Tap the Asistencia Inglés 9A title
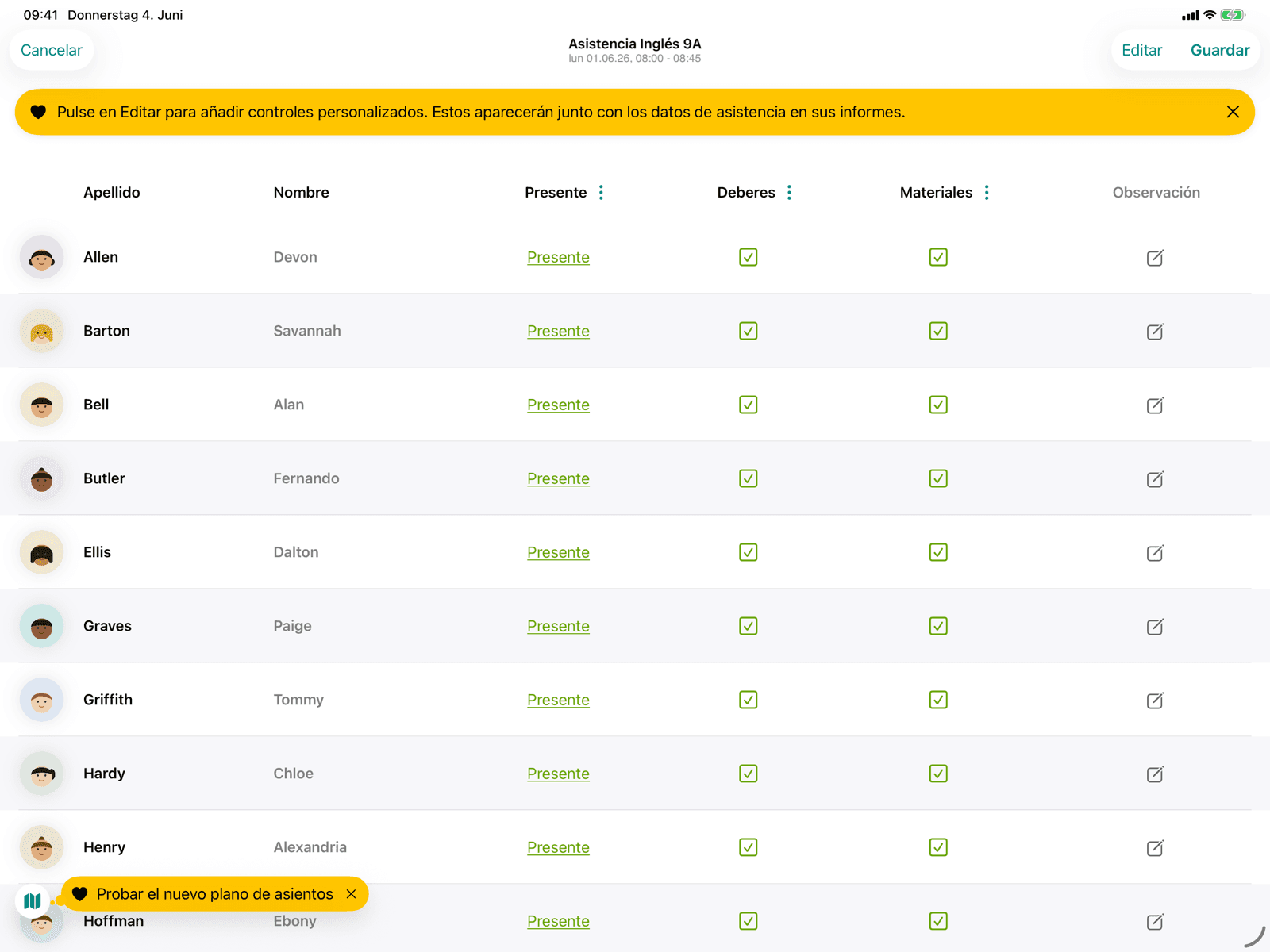This screenshot has height=952, width=1270. click(x=634, y=44)
